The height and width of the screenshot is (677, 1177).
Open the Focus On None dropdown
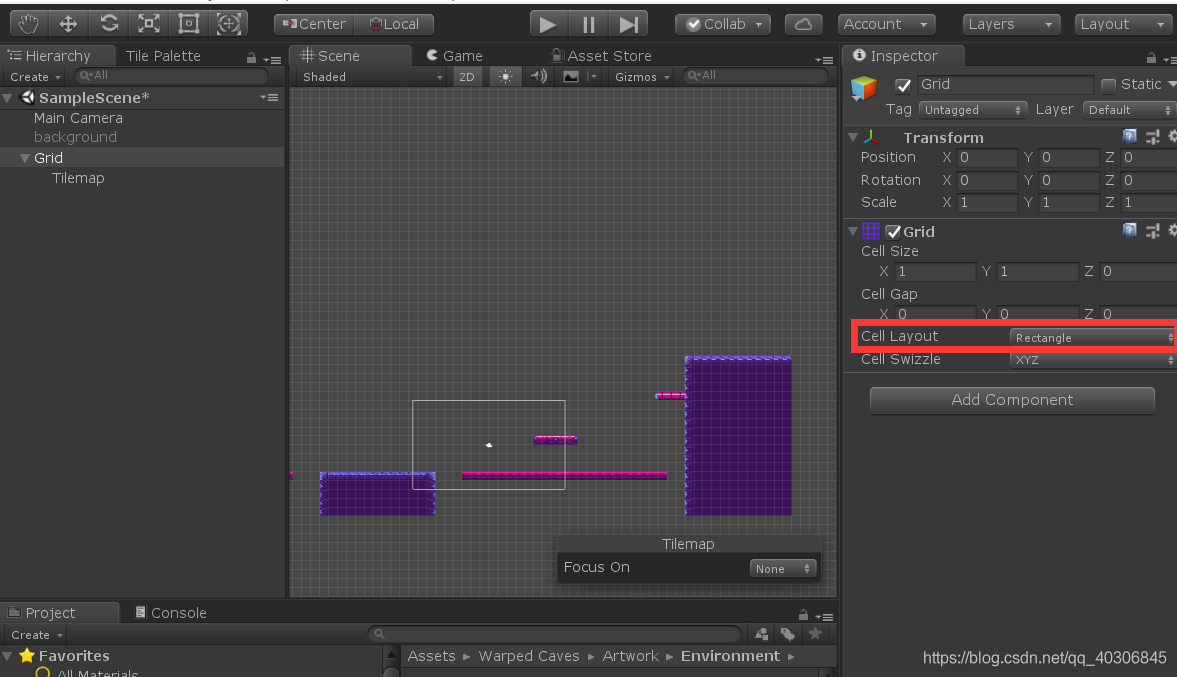click(x=783, y=568)
